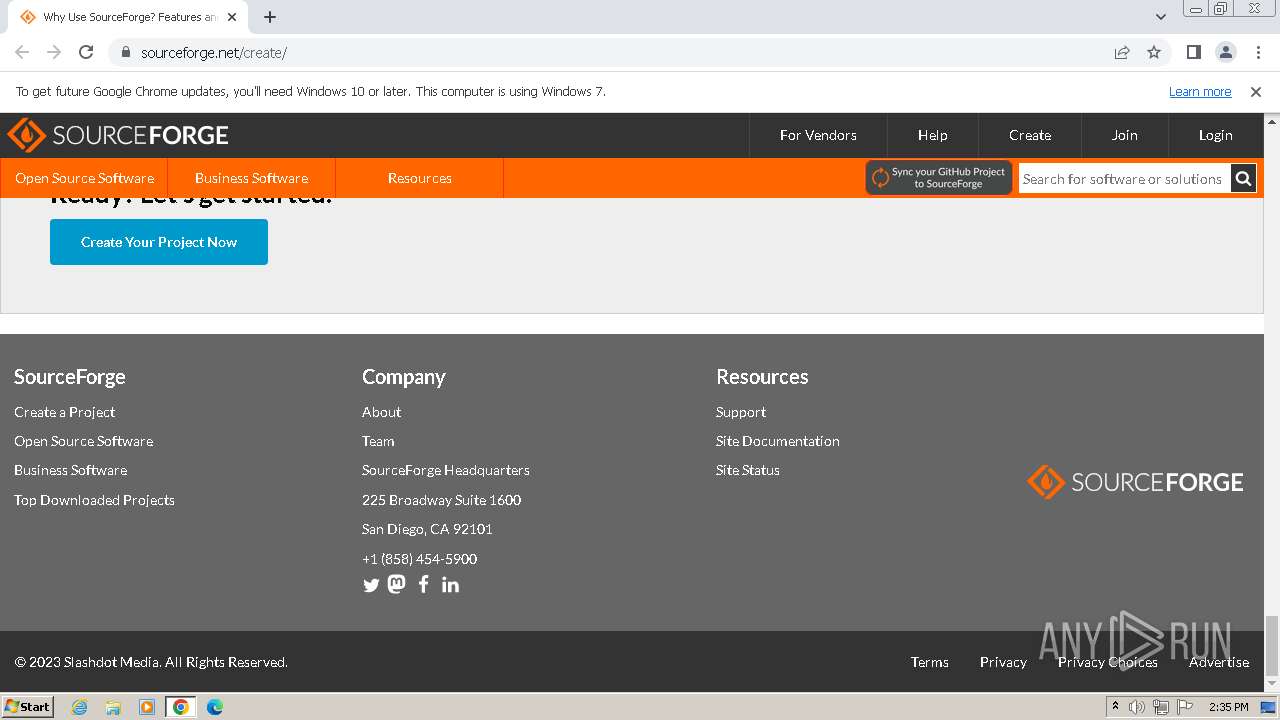Click the Facebook icon in footer
Screen dimensions: 1280x720
click(x=424, y=584)
